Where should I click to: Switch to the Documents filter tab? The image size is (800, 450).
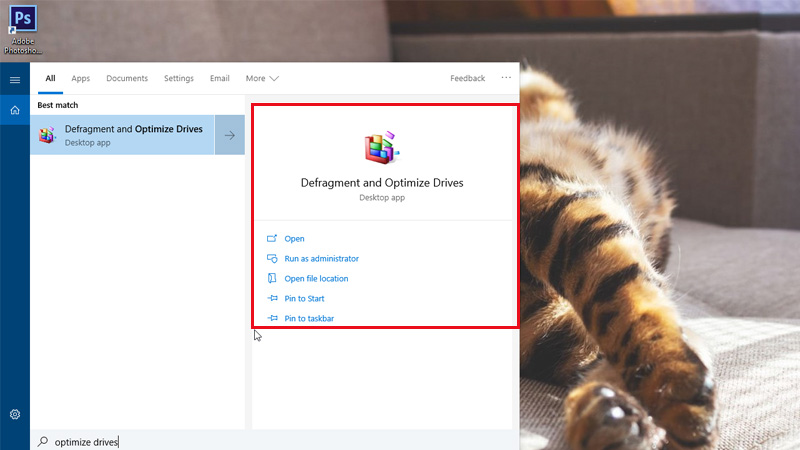click(x=127, y=78)
